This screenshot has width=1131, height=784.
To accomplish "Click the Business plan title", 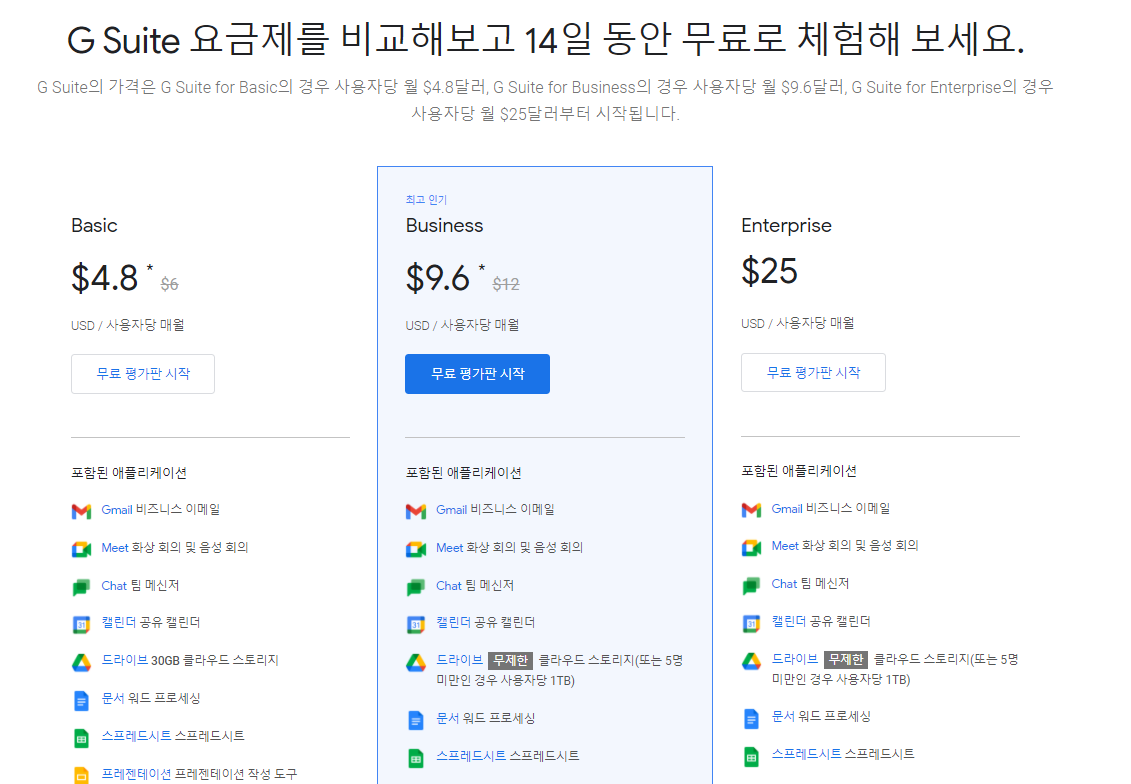I will [444, 226].
